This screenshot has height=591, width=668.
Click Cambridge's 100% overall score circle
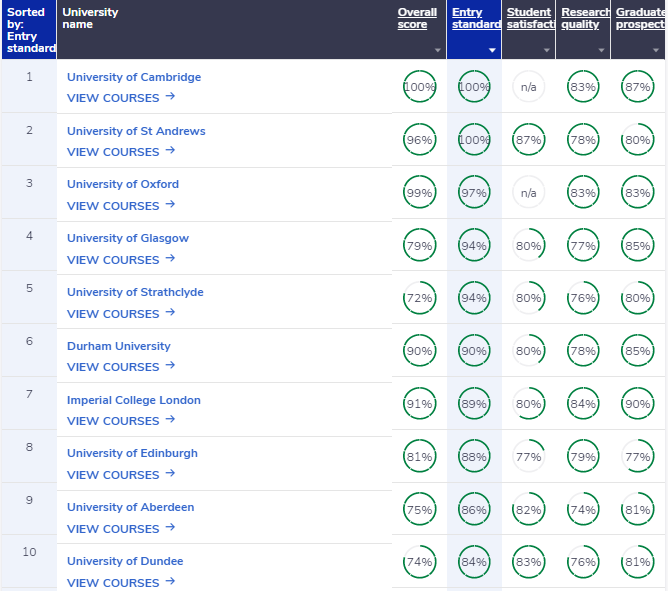click(420, 86)
